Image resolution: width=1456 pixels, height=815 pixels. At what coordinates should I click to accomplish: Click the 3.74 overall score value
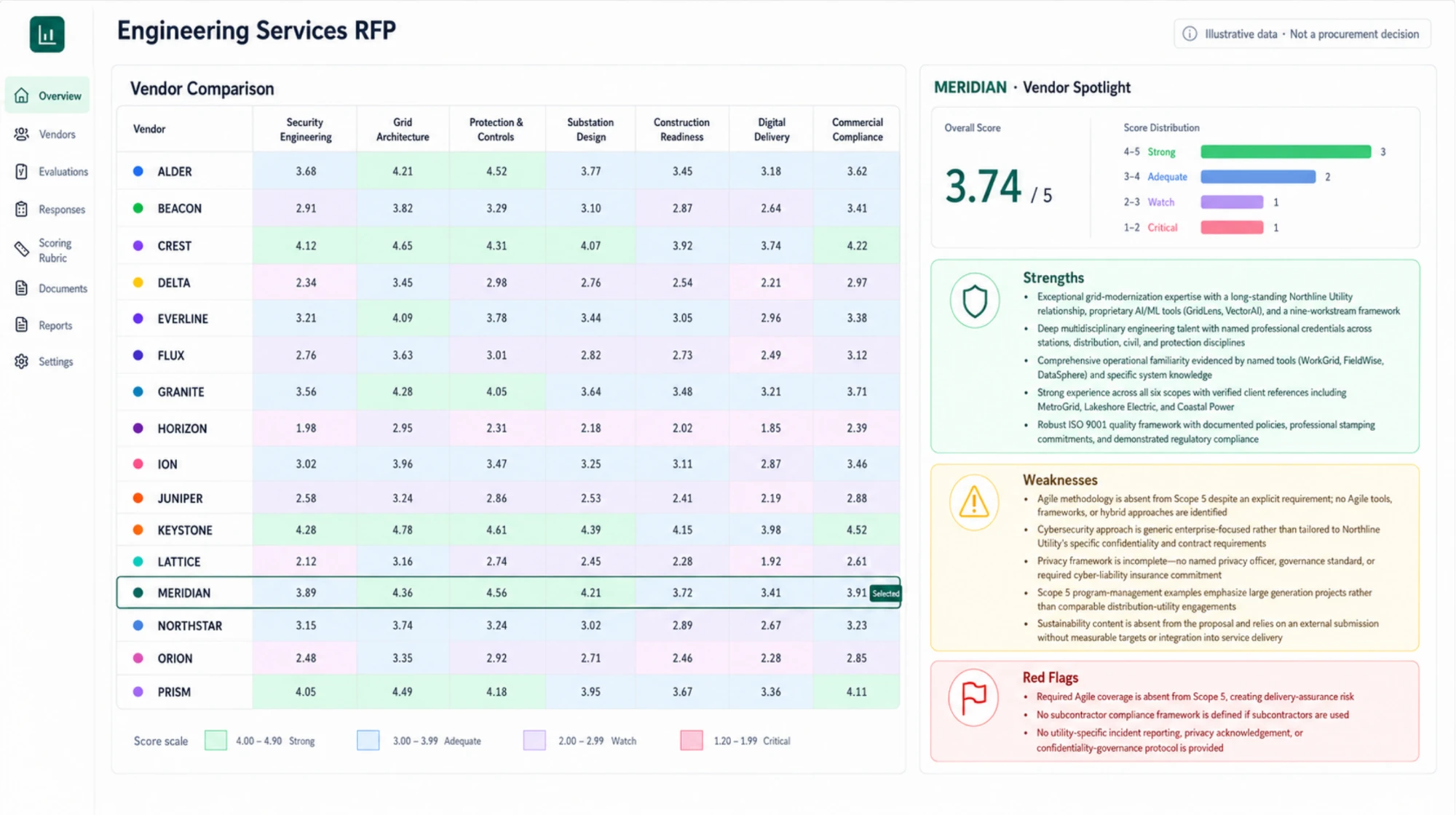coord(983,186)
